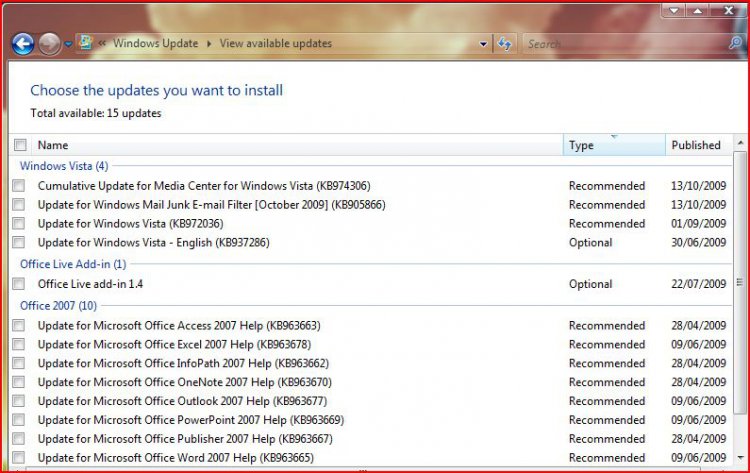Select Windows Update in the breadcrumb
The height and width of the screenshot is (473, 750).
155,43
